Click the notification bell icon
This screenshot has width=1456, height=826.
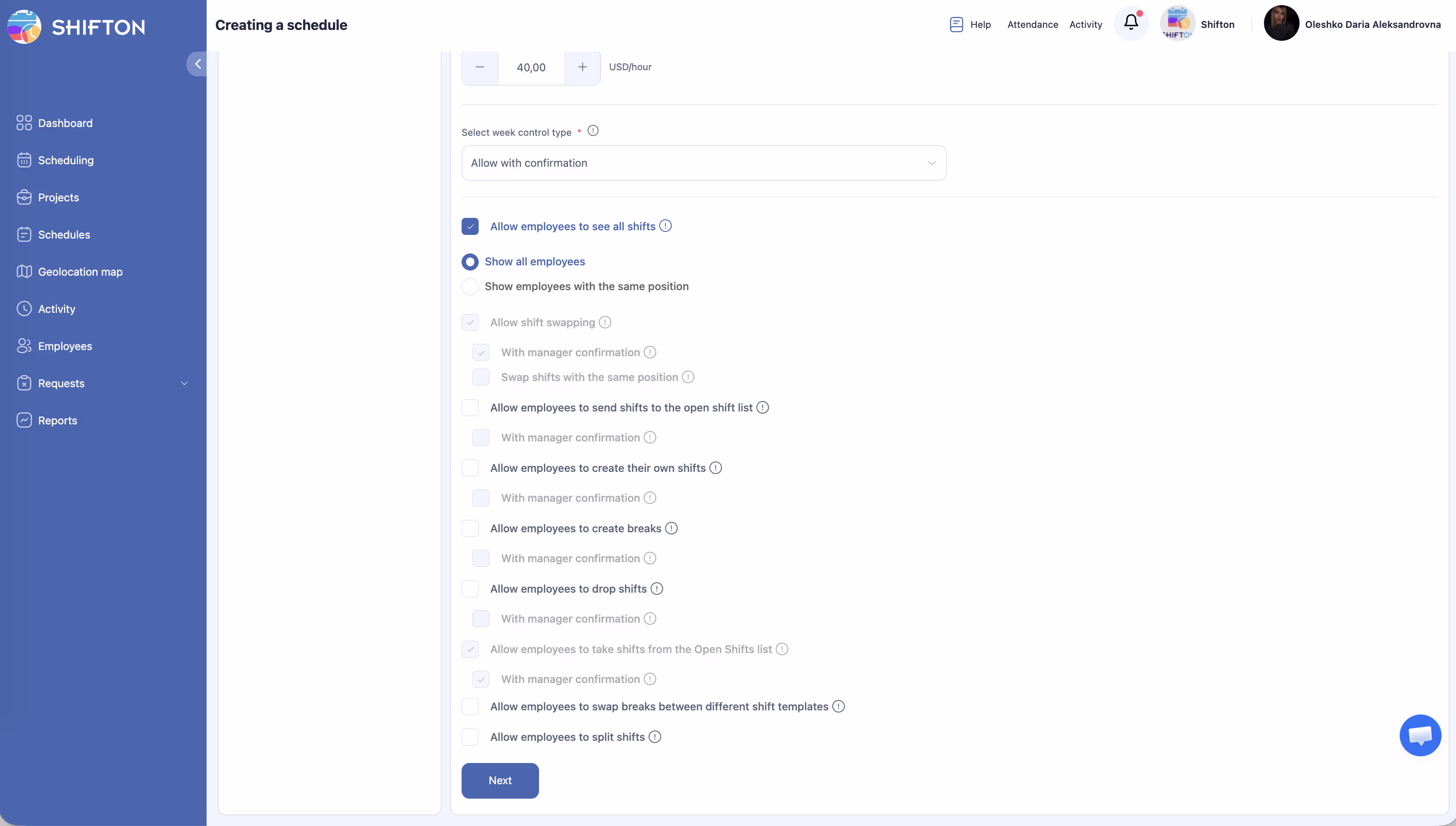[x=1130, y=23]
